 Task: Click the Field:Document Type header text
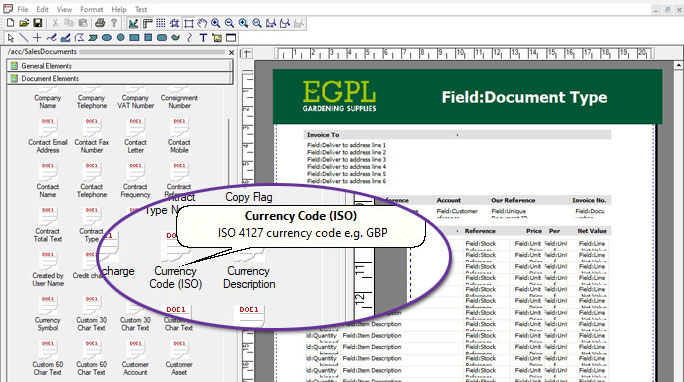pyautogui.click(x=524, y=97)
